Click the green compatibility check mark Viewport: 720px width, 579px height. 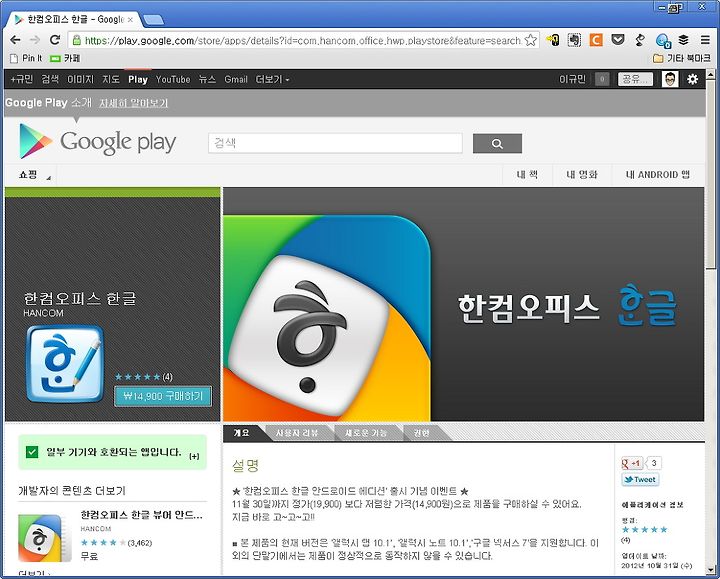32,452
